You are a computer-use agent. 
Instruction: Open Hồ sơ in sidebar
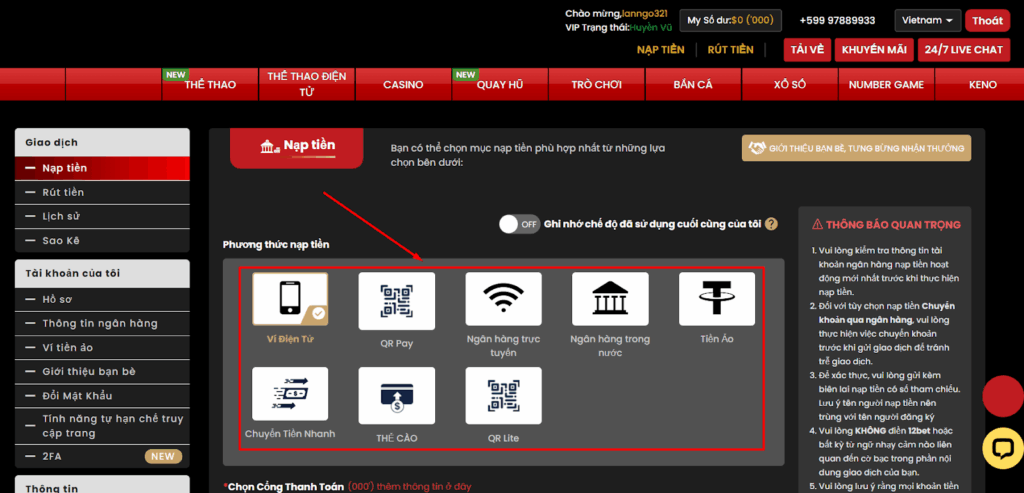coord(103,300)
